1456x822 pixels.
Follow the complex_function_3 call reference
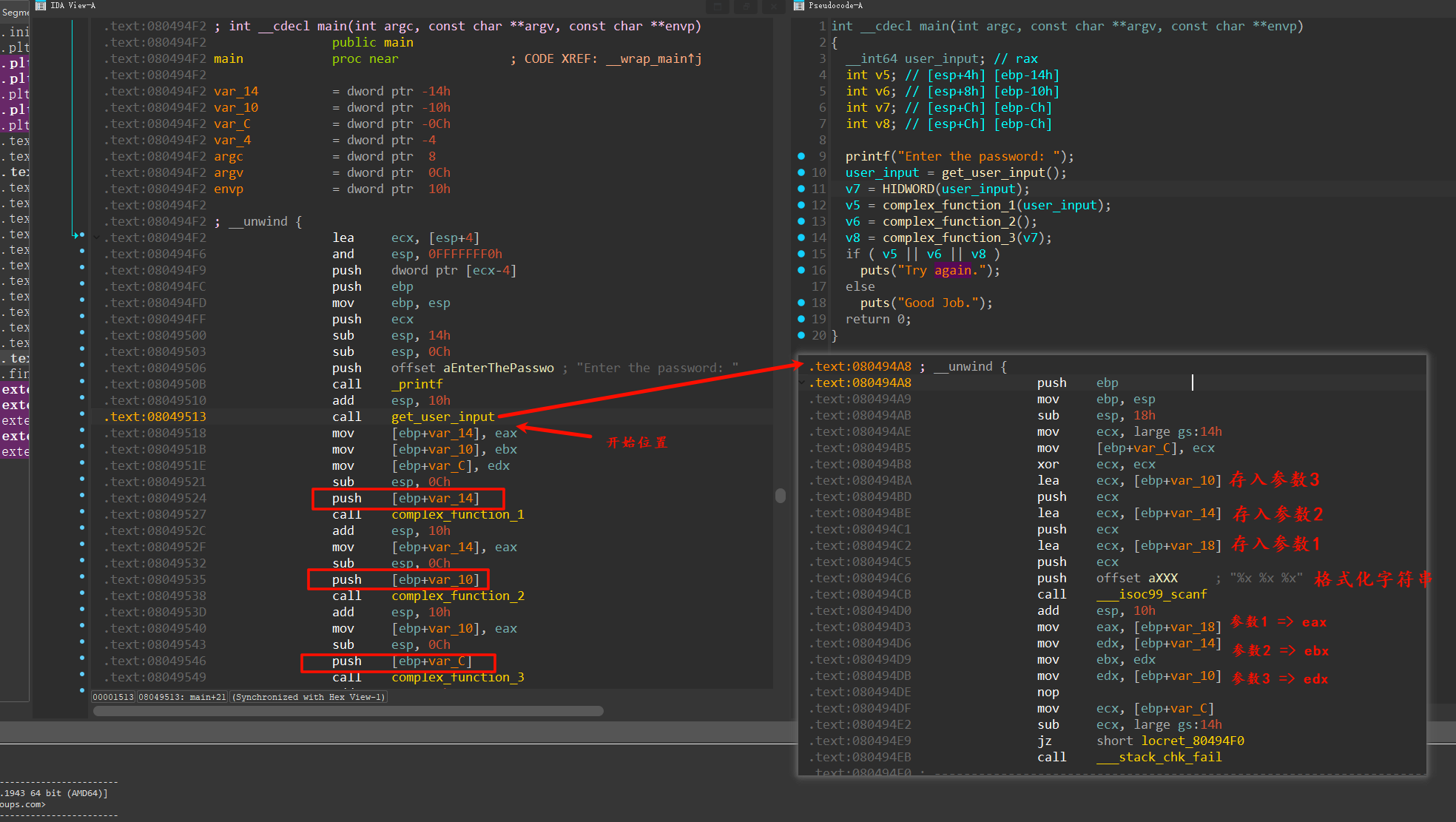pyautogui.click(x=457, y=677)
